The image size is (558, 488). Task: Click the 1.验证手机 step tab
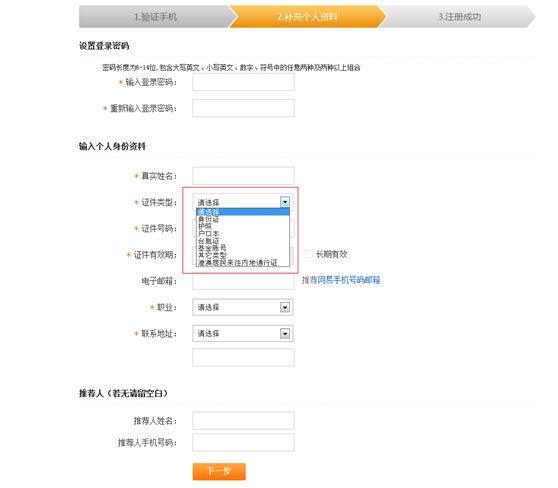point(155,17)
